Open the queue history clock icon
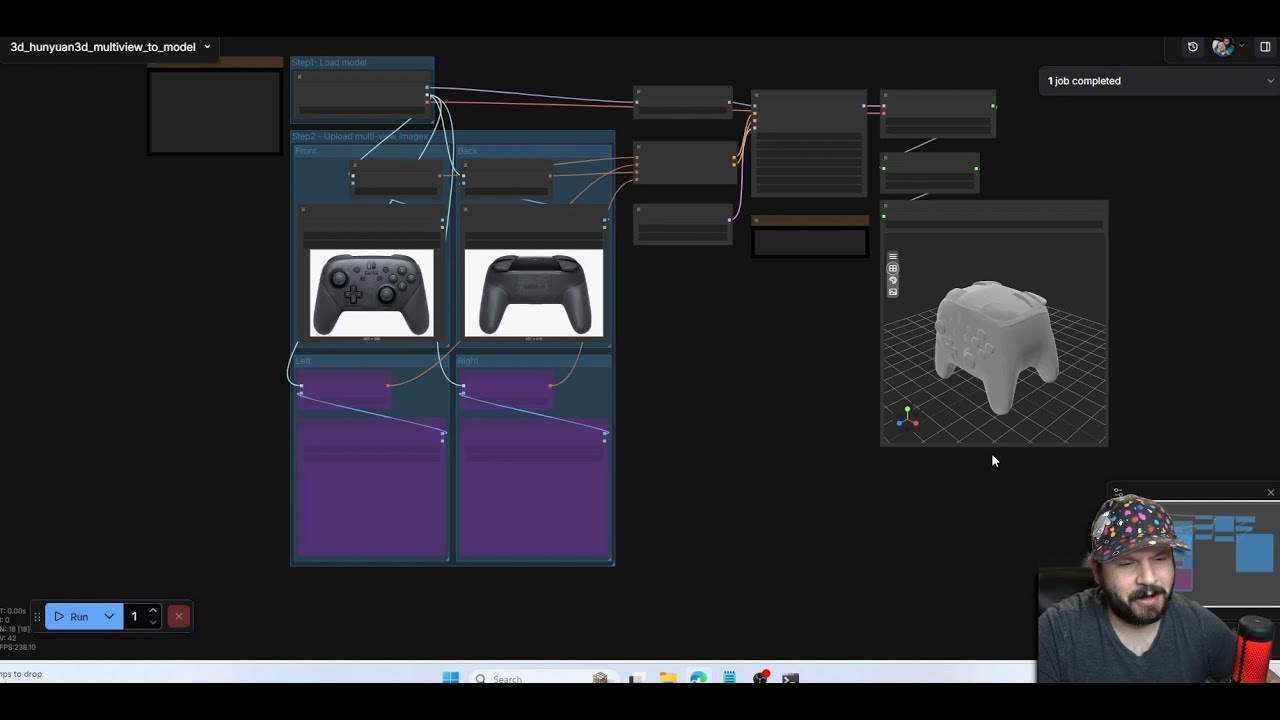 (1193, 47)
